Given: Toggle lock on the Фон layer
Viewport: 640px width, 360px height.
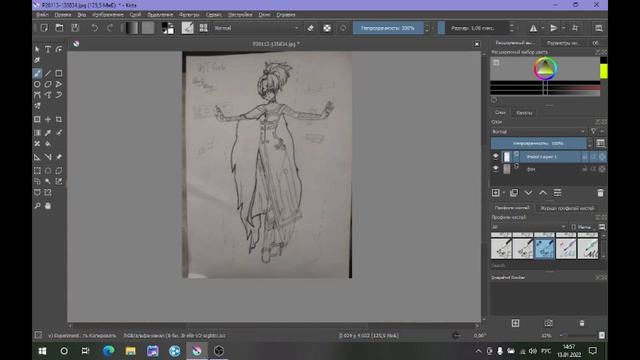Looking at the screenshot, I should click(584, 169).
